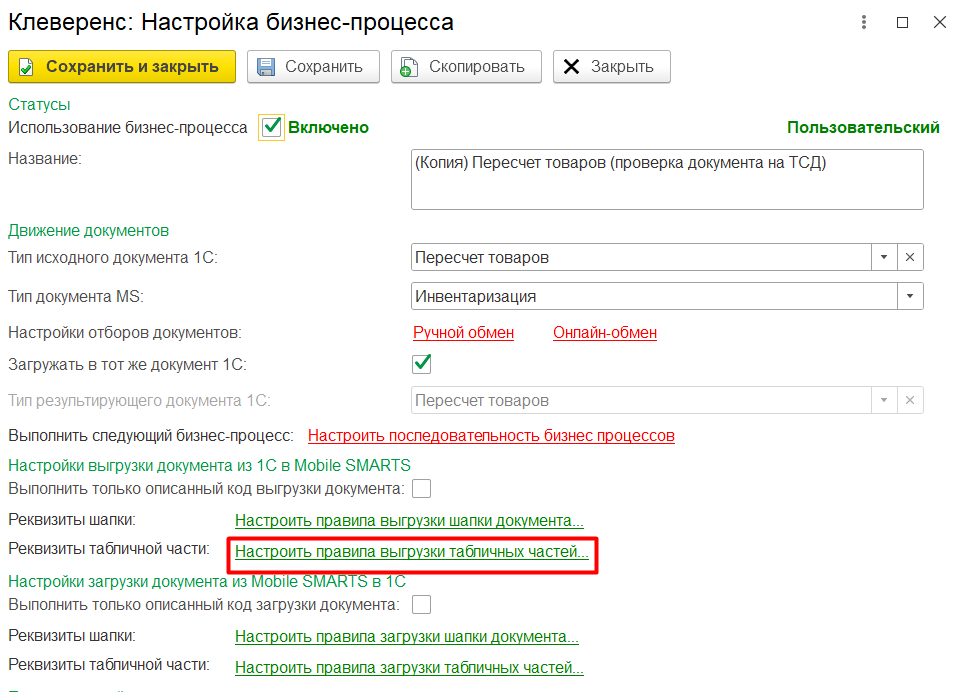Screen dimensions: 963x692
Task: Expand the 'Тип результирующего документа 1С' dropdown arrow
Action: 884,400
